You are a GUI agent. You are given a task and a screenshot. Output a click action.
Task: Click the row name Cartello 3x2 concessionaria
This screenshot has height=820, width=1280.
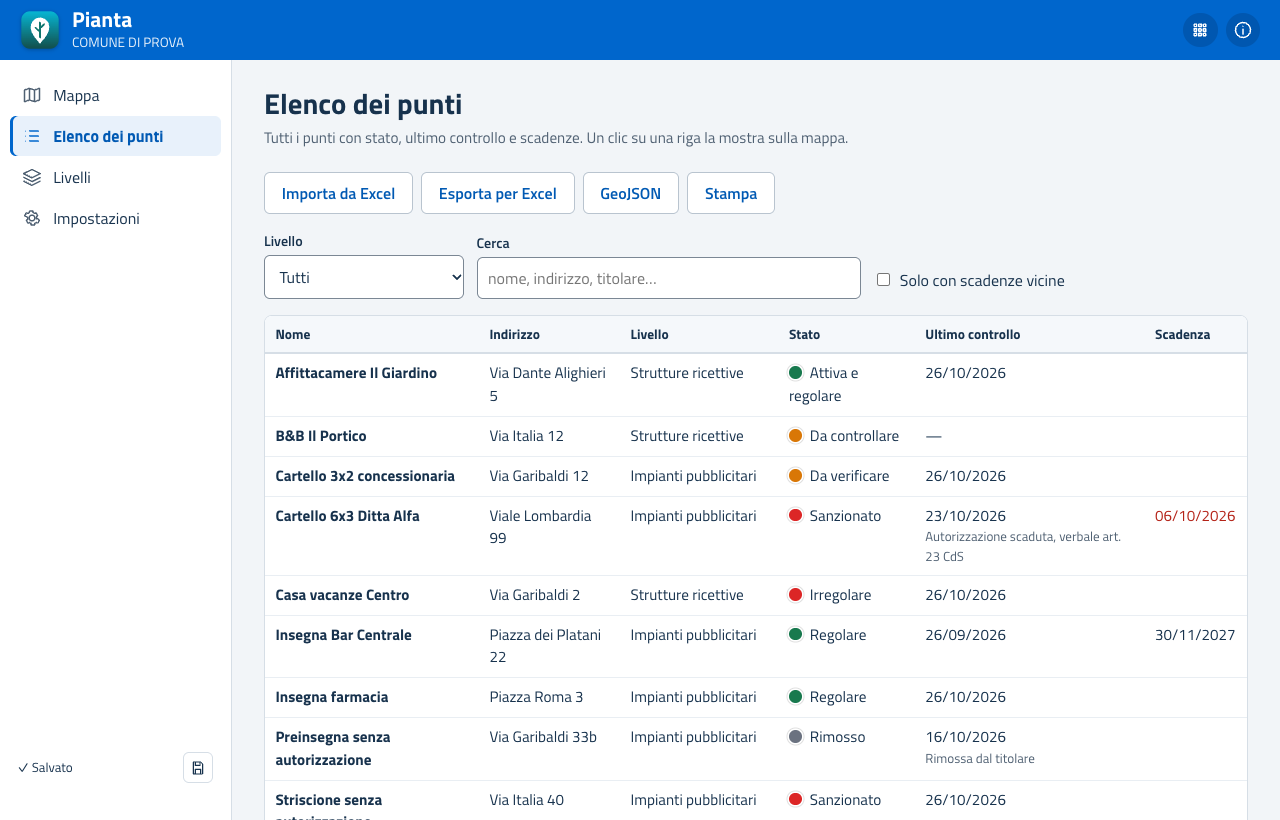365,476
